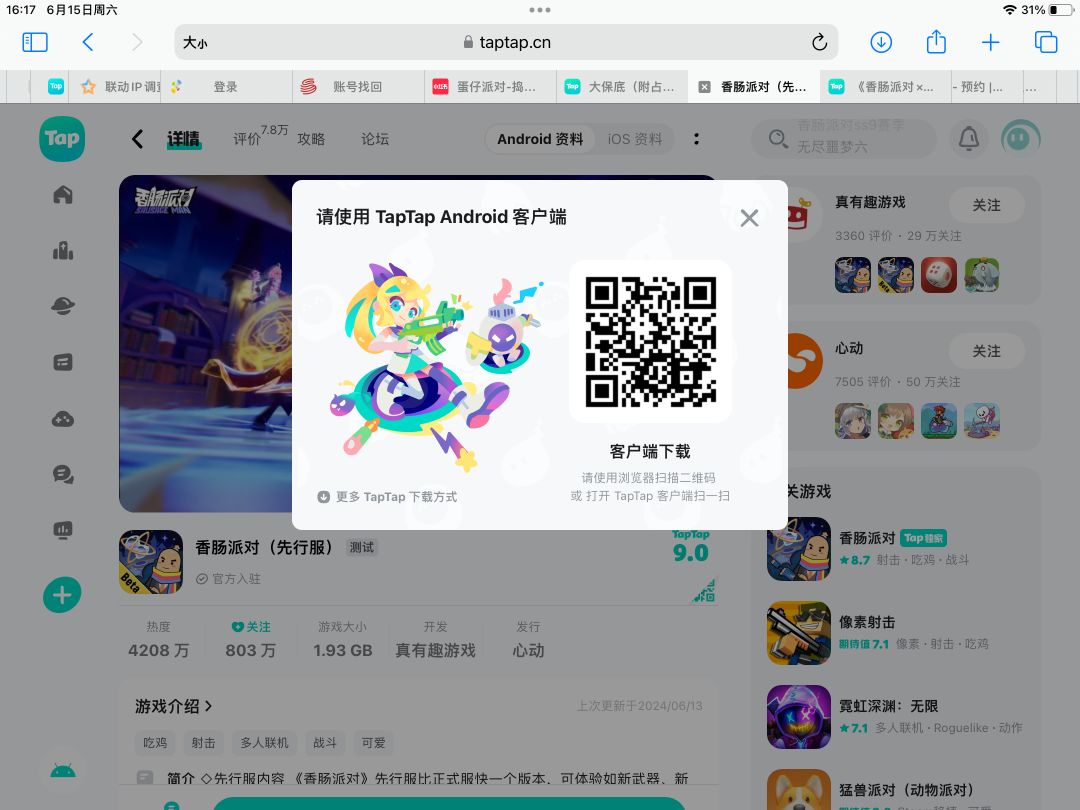Follow 真有趣游戏 with 关注 button
The image size is (1080, 810).
986,205
